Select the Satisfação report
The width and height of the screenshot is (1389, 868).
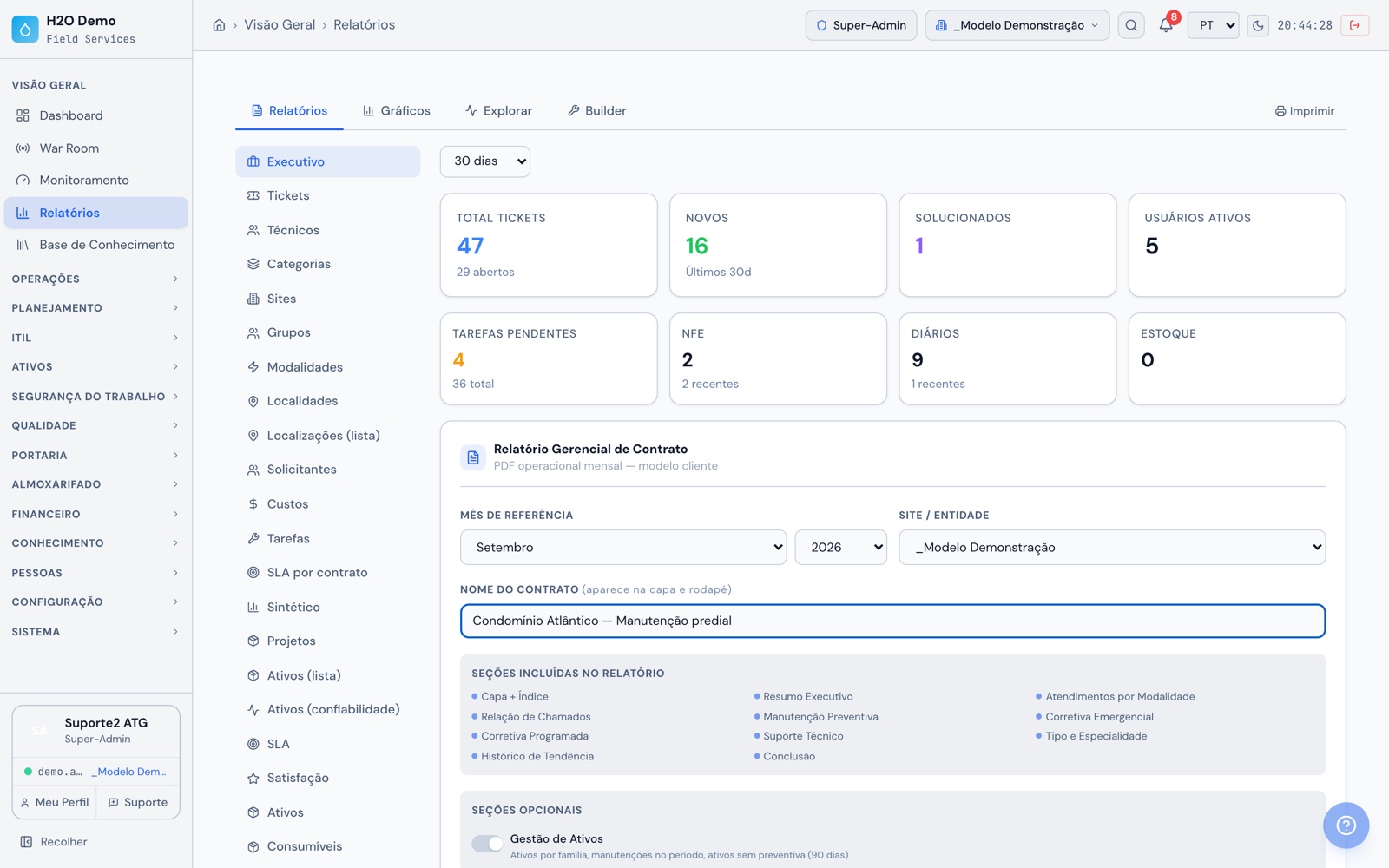pyautogui.click(x=327, y=779)
